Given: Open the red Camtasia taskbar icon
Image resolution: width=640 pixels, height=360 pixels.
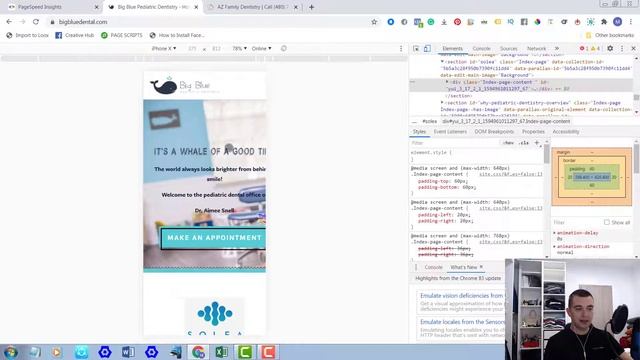Looking at the screenshot, I should [268, 352].
